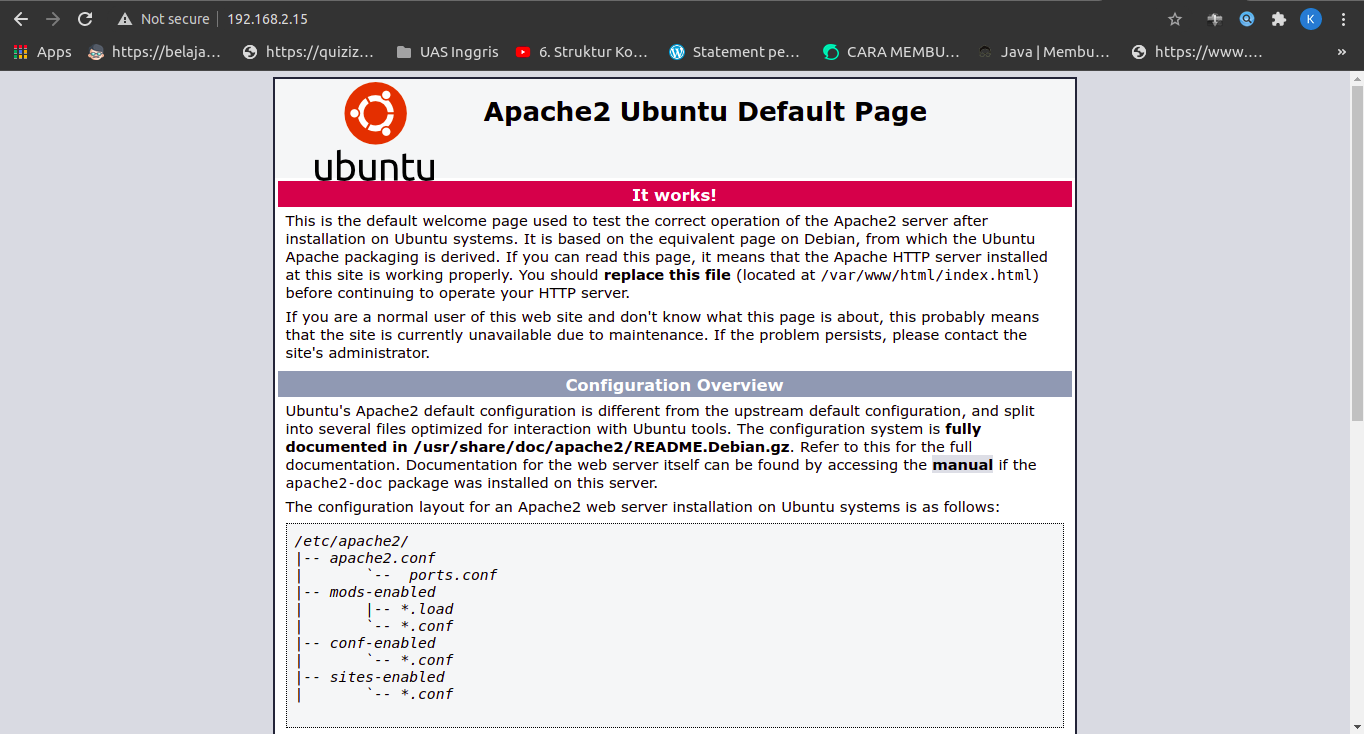Image resolution: width=1364 pixels, height=734 pixels.
Task: Open the https://quiziz... bookmark
Action: (x=309, y=52)
